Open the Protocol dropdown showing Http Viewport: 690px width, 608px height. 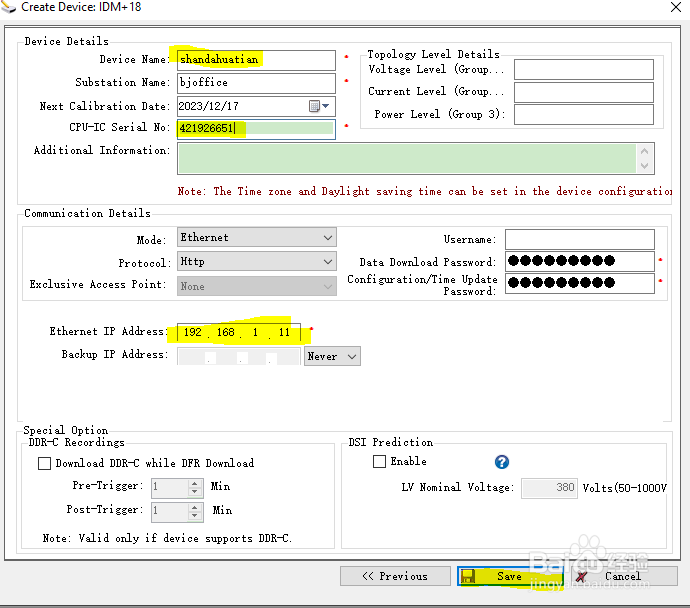pos(257,261)
